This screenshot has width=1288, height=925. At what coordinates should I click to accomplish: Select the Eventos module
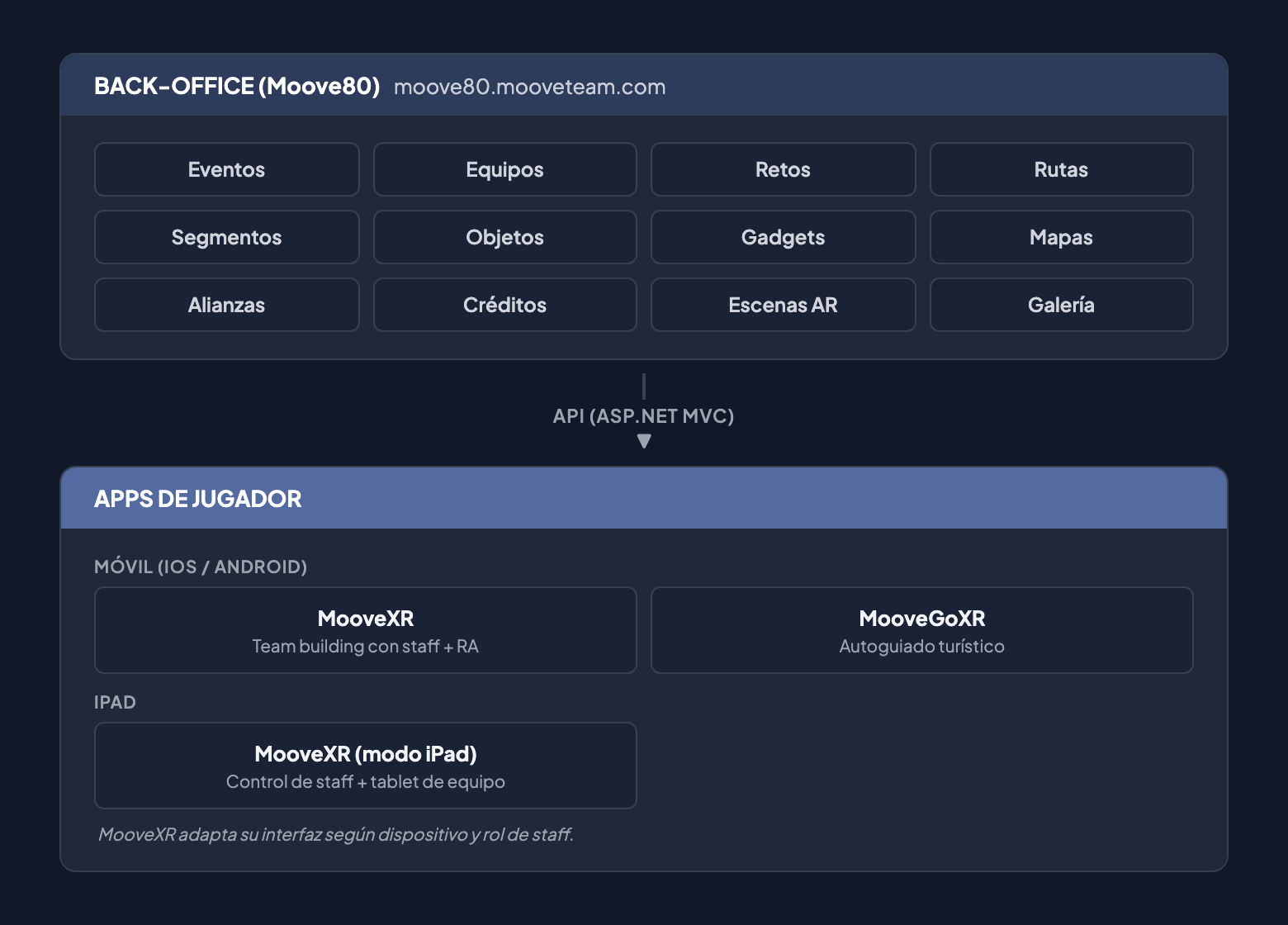(x=226, y=169)
